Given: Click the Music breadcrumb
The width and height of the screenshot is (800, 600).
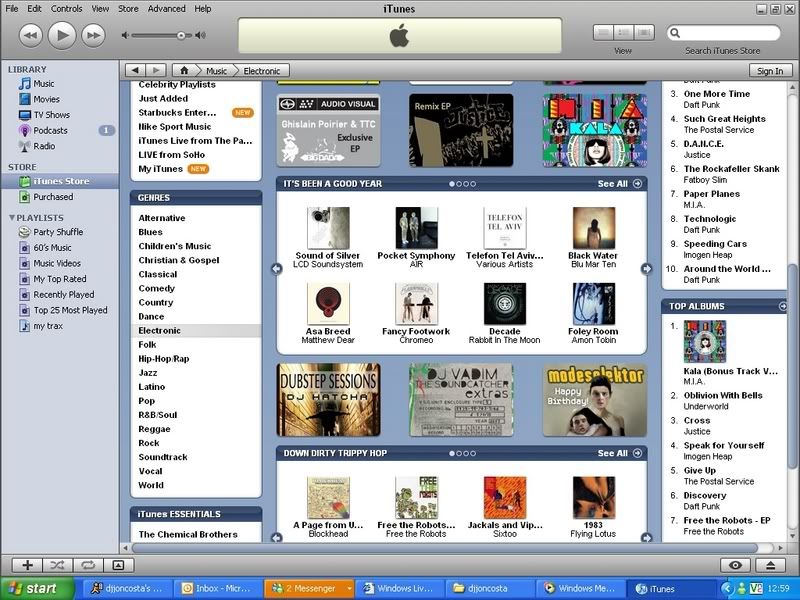Looking at the screenshot, I should (216, 71).
